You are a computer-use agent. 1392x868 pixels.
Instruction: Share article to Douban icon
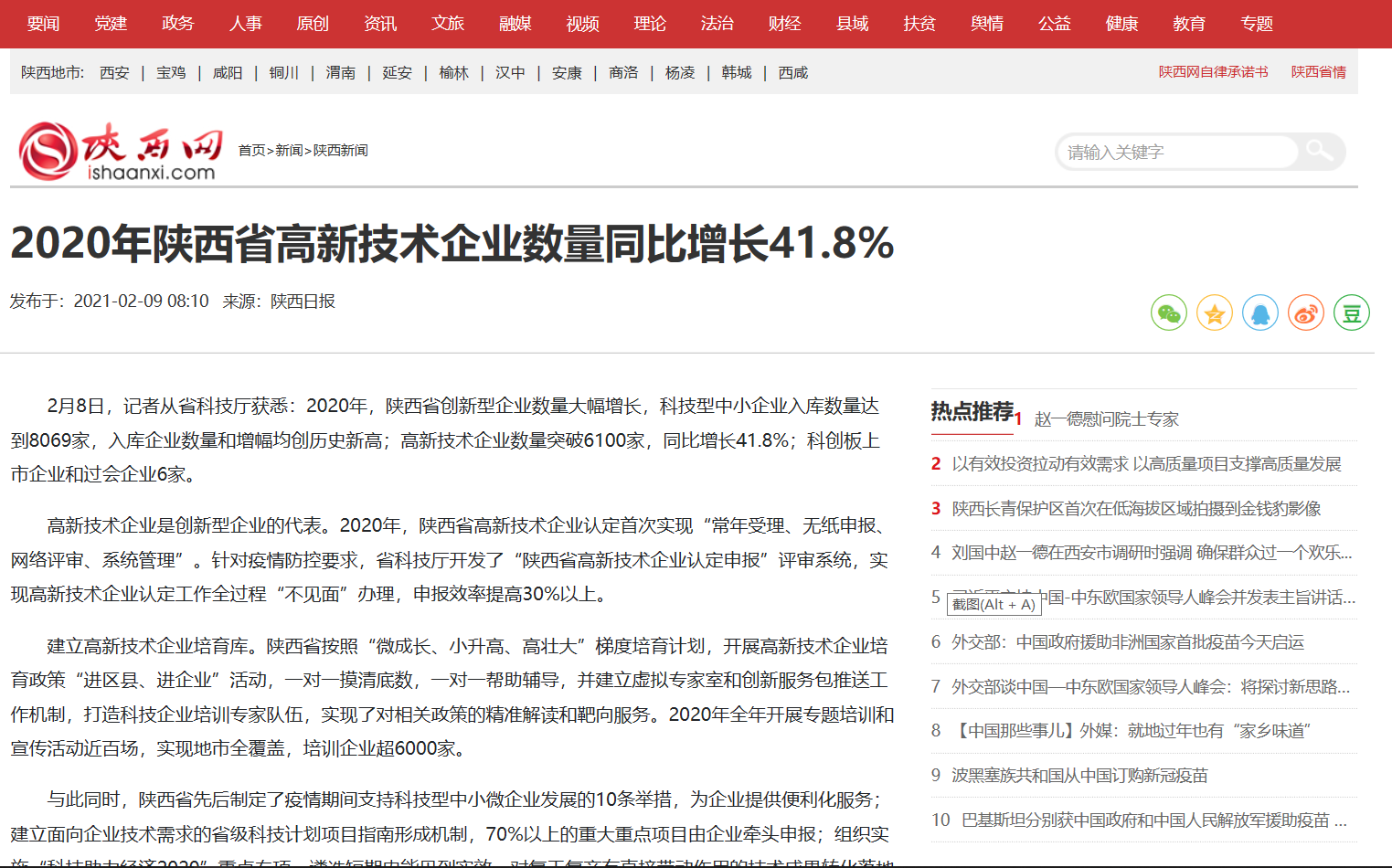coord(1351,313)
